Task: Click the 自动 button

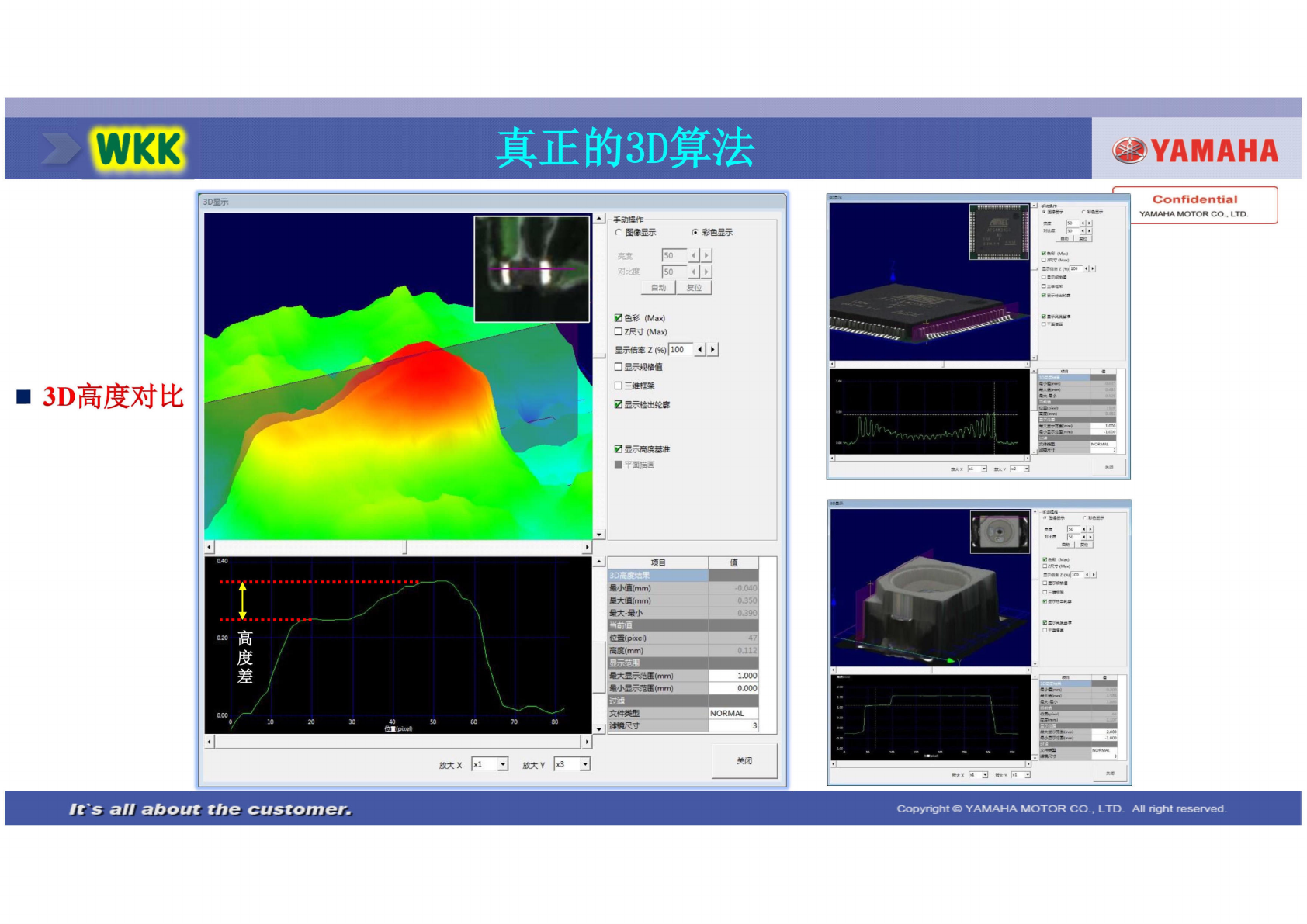Action: [x=658, y=288]
